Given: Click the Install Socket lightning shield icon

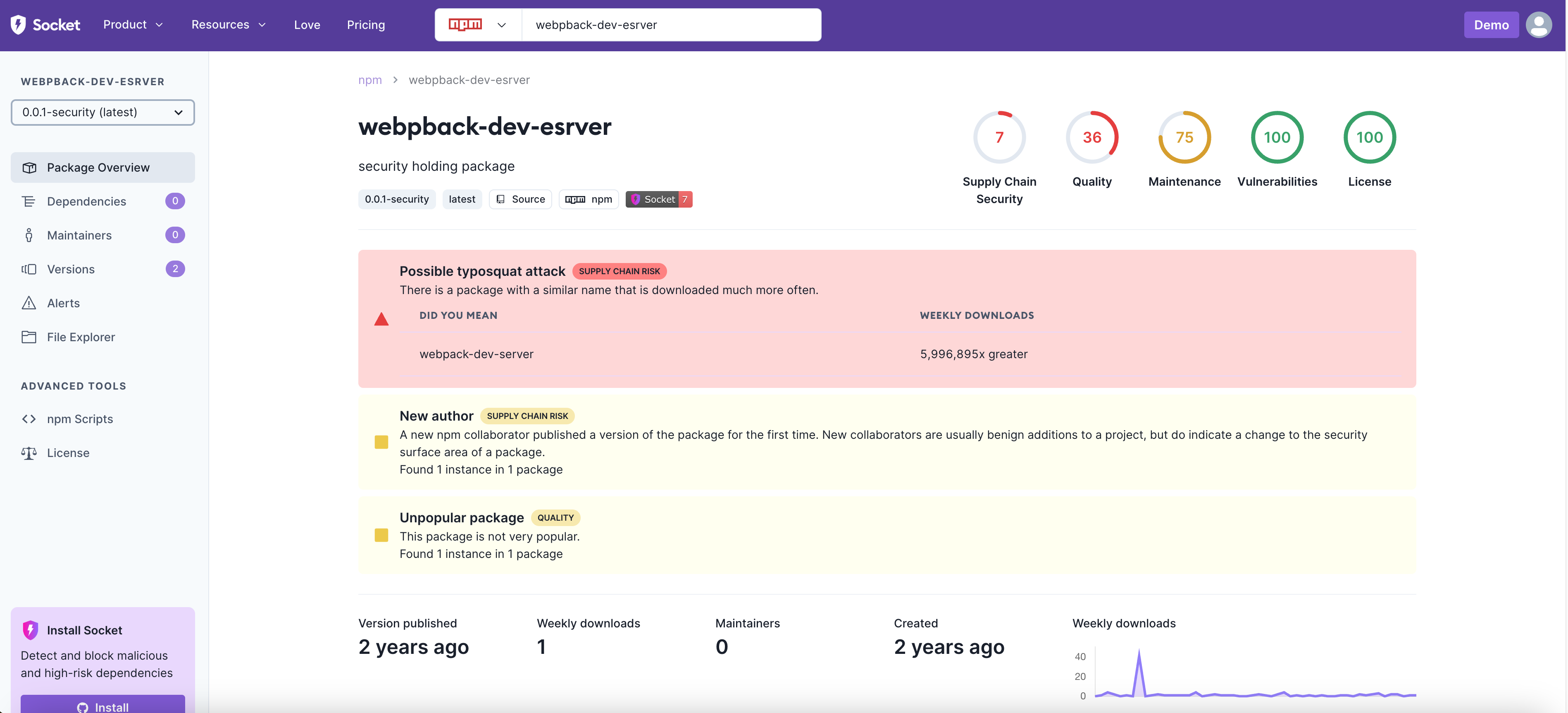Looking at the screenshot, I should point(30,630).
